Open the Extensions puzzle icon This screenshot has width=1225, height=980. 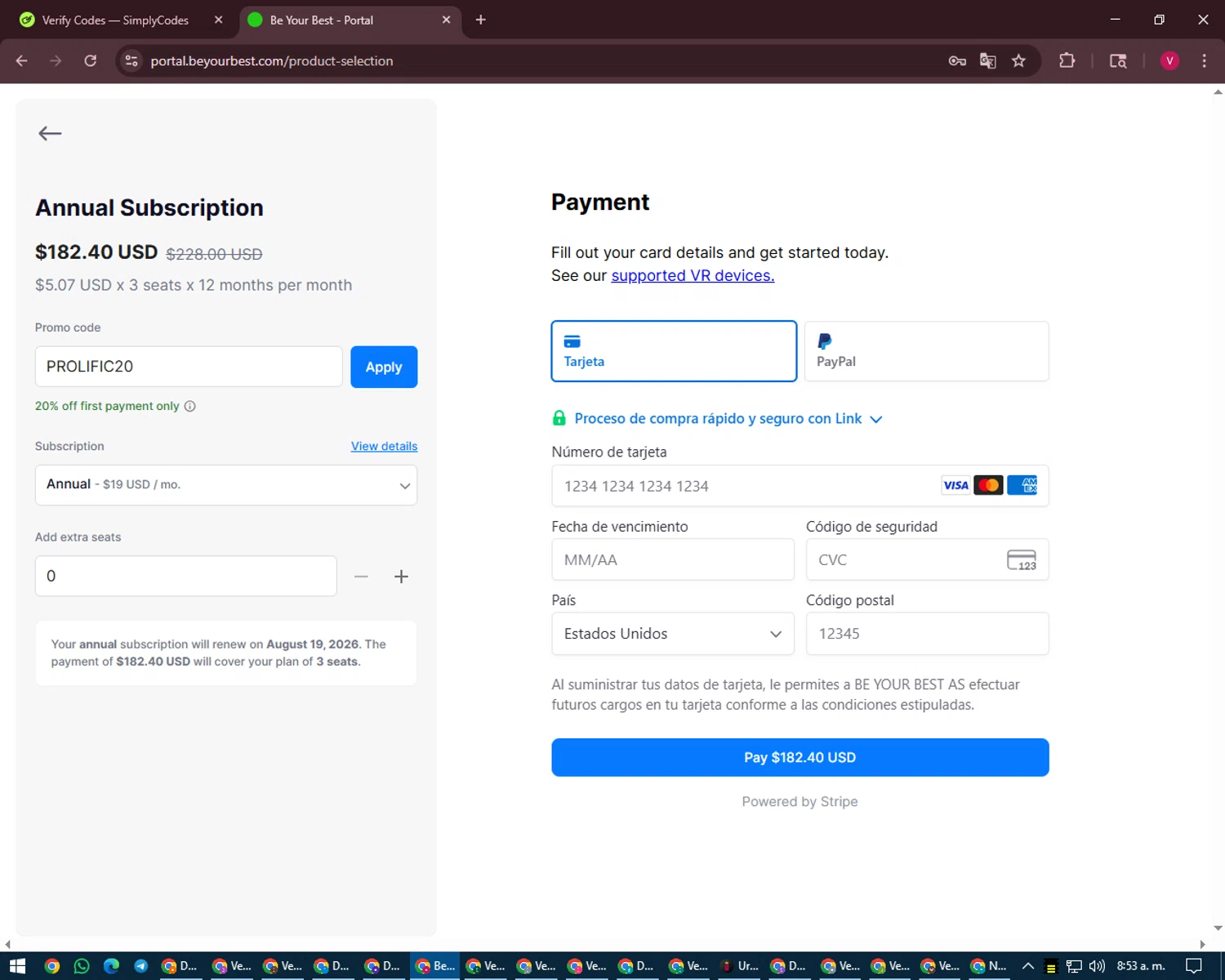click(1067, 60)
